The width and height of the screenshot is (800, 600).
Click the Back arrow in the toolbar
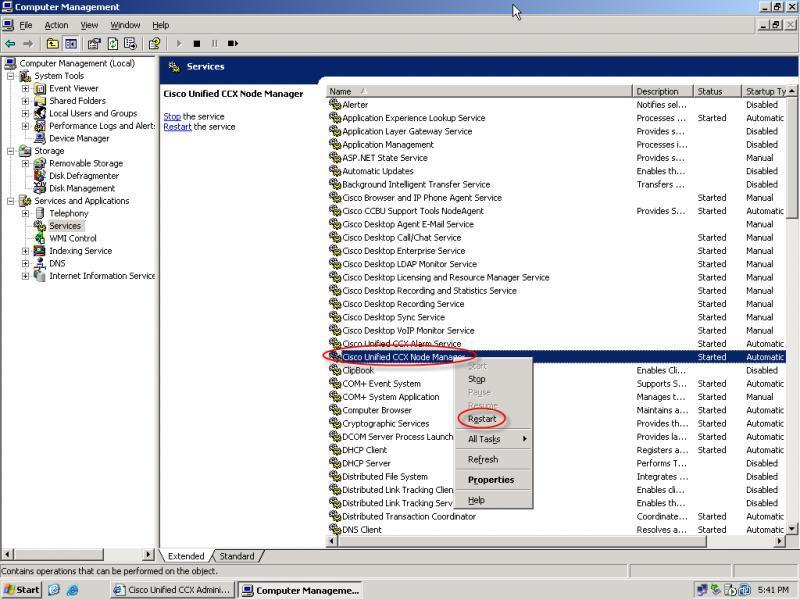tap(10, 44)
